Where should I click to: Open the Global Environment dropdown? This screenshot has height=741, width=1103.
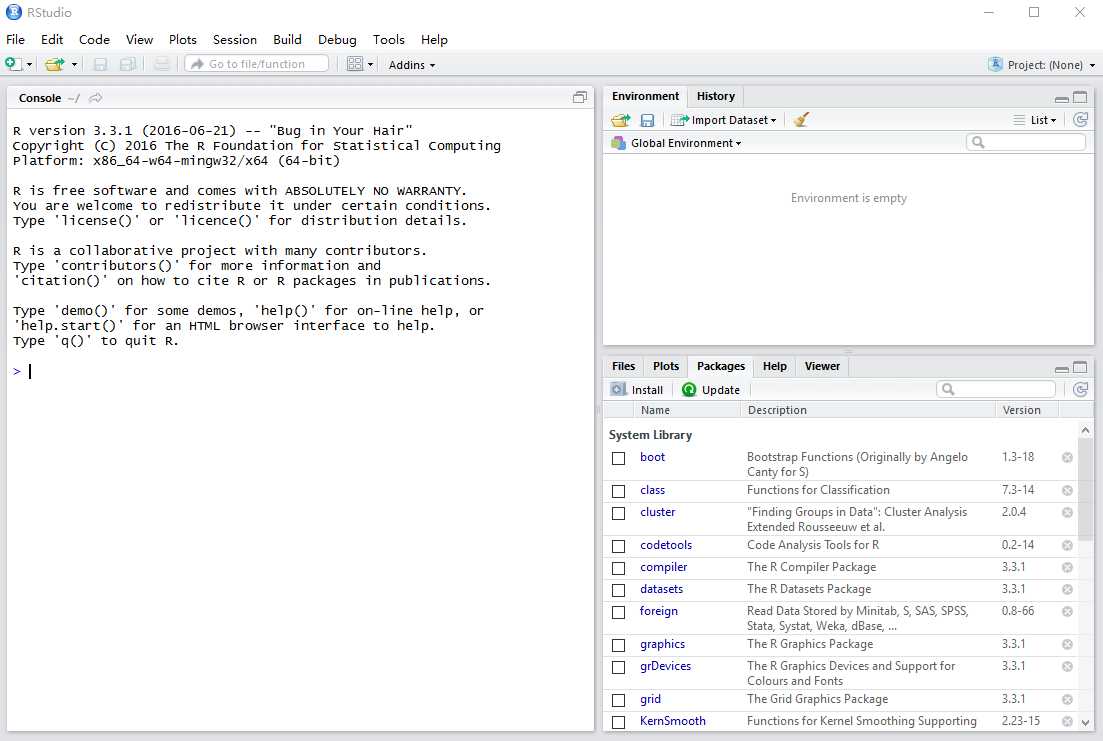click(x=677, y=143)
